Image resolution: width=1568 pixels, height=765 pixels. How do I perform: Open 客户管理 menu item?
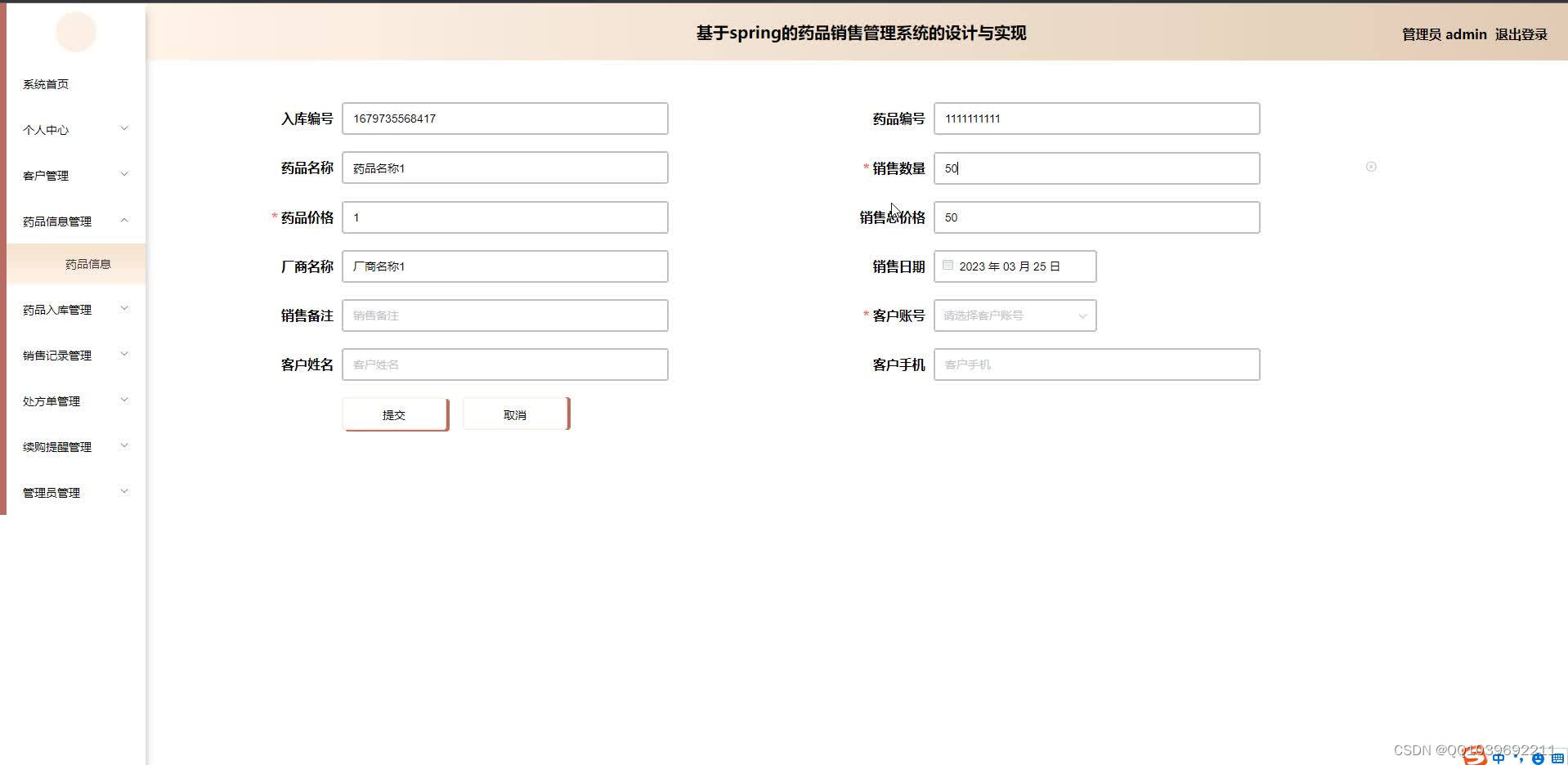click(46, 176)
